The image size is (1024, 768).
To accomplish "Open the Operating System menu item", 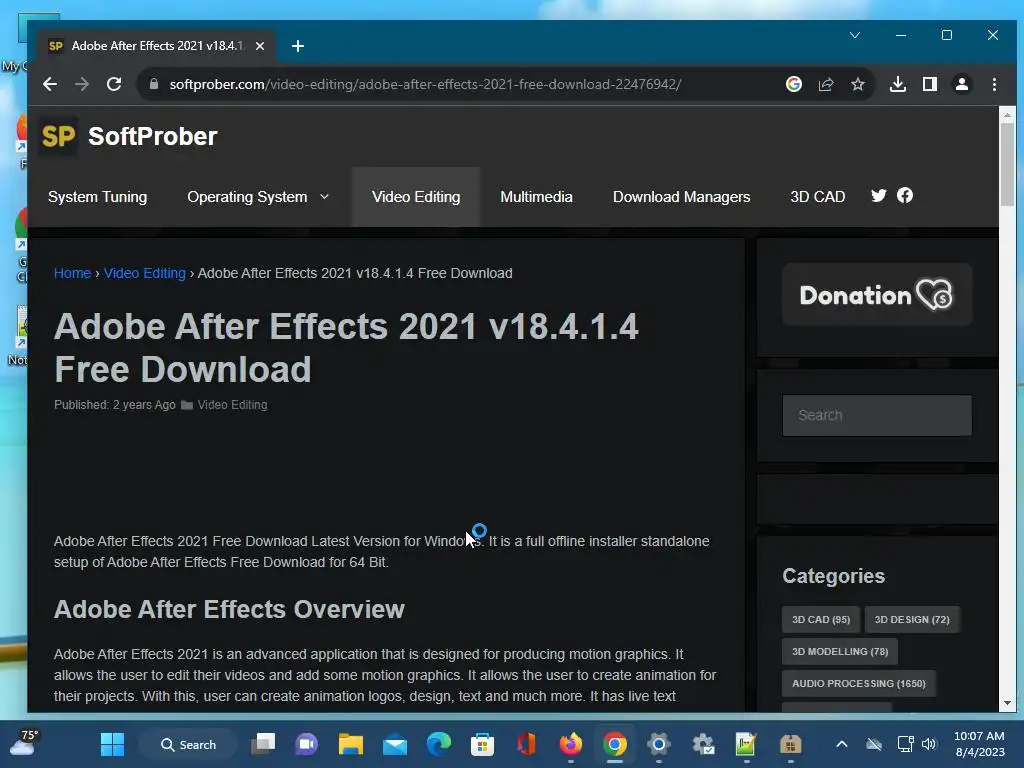I will click(x=247, y=197).
